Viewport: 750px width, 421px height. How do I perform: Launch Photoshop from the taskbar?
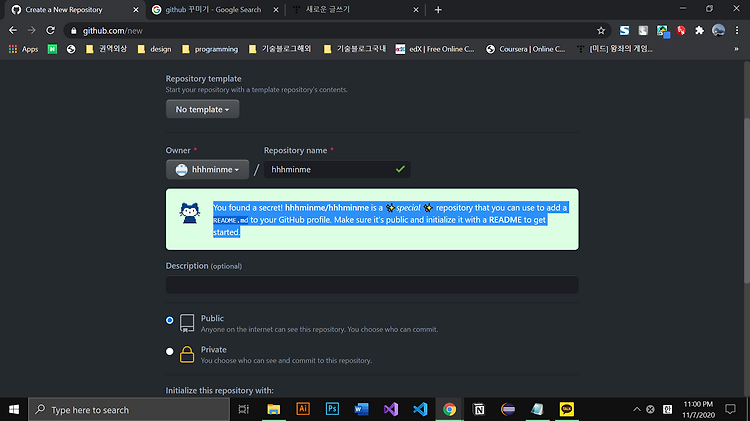tap(332, 410)
